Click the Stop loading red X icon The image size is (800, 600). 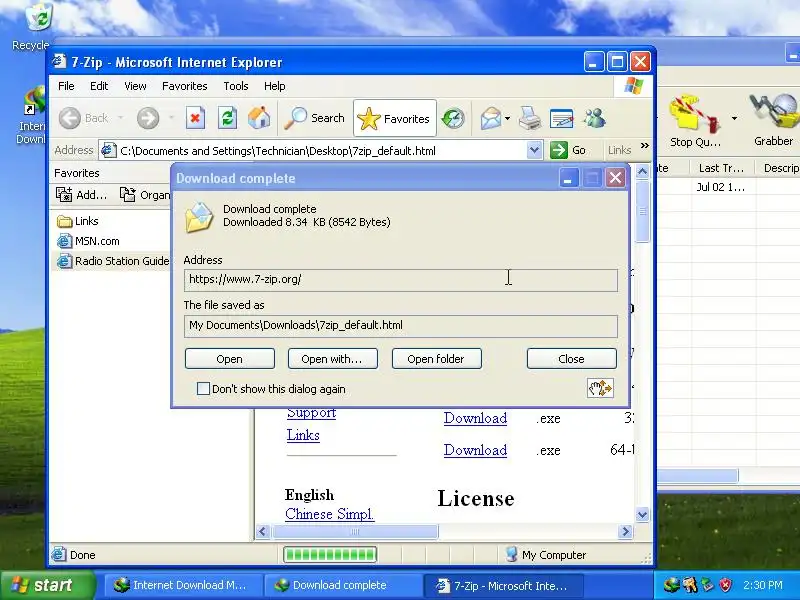[x=195, y=118]
